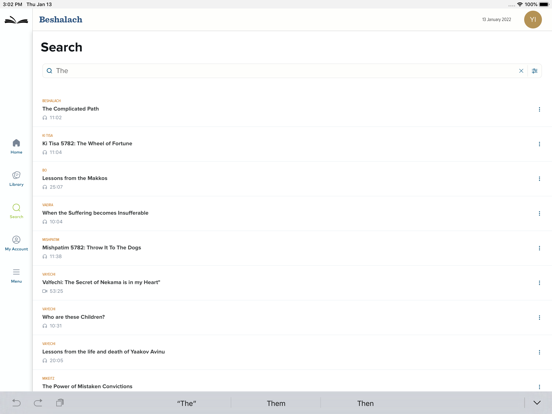Click the Search page heading
The width and height of the screenshot is (552, 414).
pyautogui.click(x=62, y=47)
